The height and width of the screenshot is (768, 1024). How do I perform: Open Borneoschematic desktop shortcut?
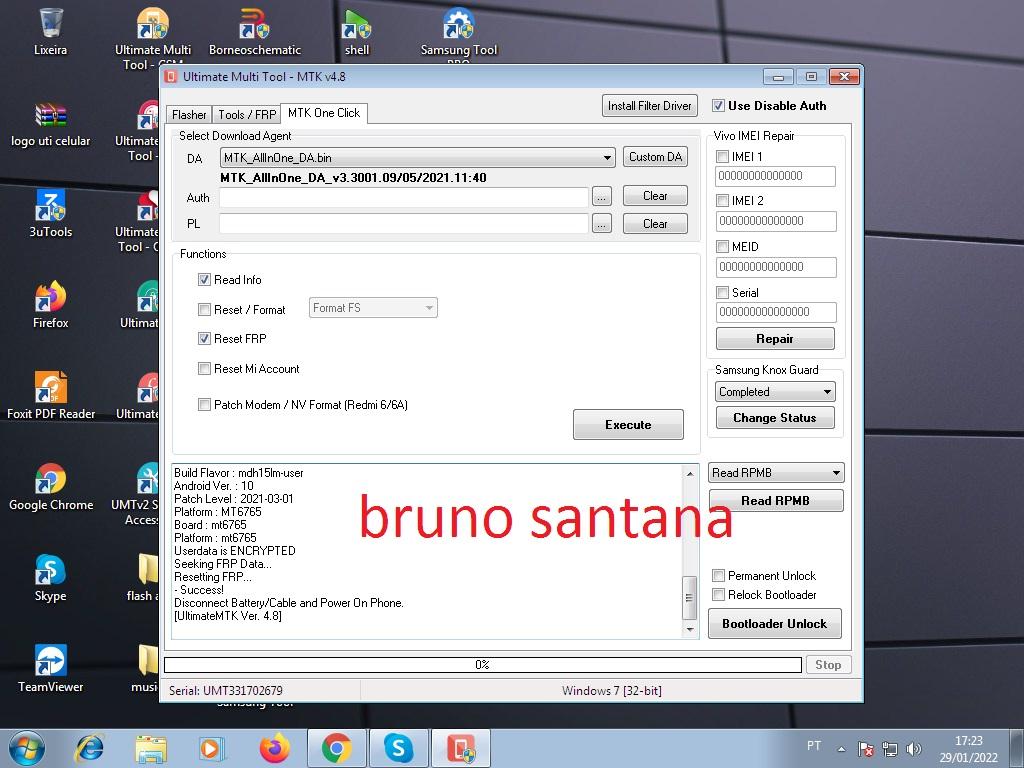[255, 31]
